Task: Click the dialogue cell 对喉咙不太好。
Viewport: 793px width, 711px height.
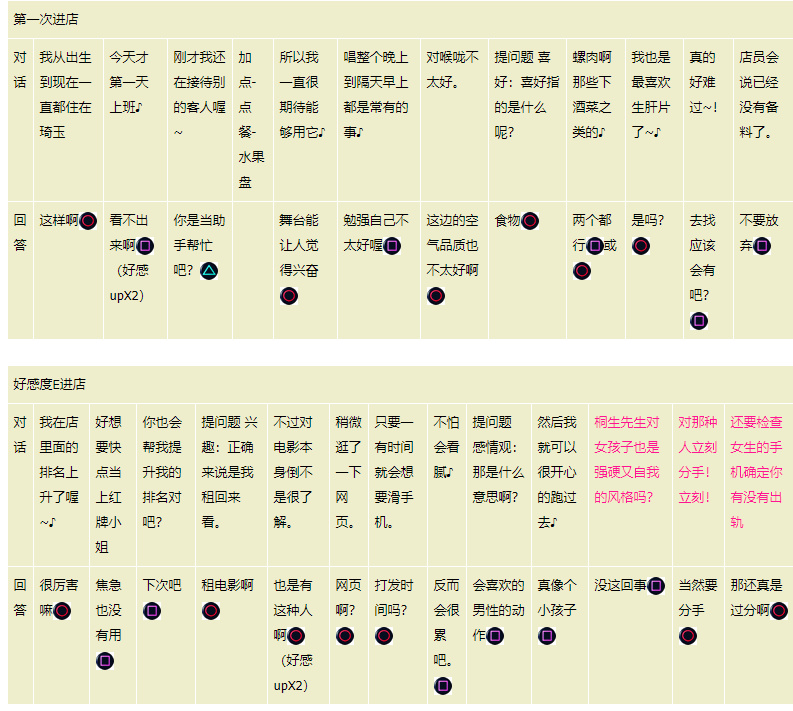Action: coord(454,120)
